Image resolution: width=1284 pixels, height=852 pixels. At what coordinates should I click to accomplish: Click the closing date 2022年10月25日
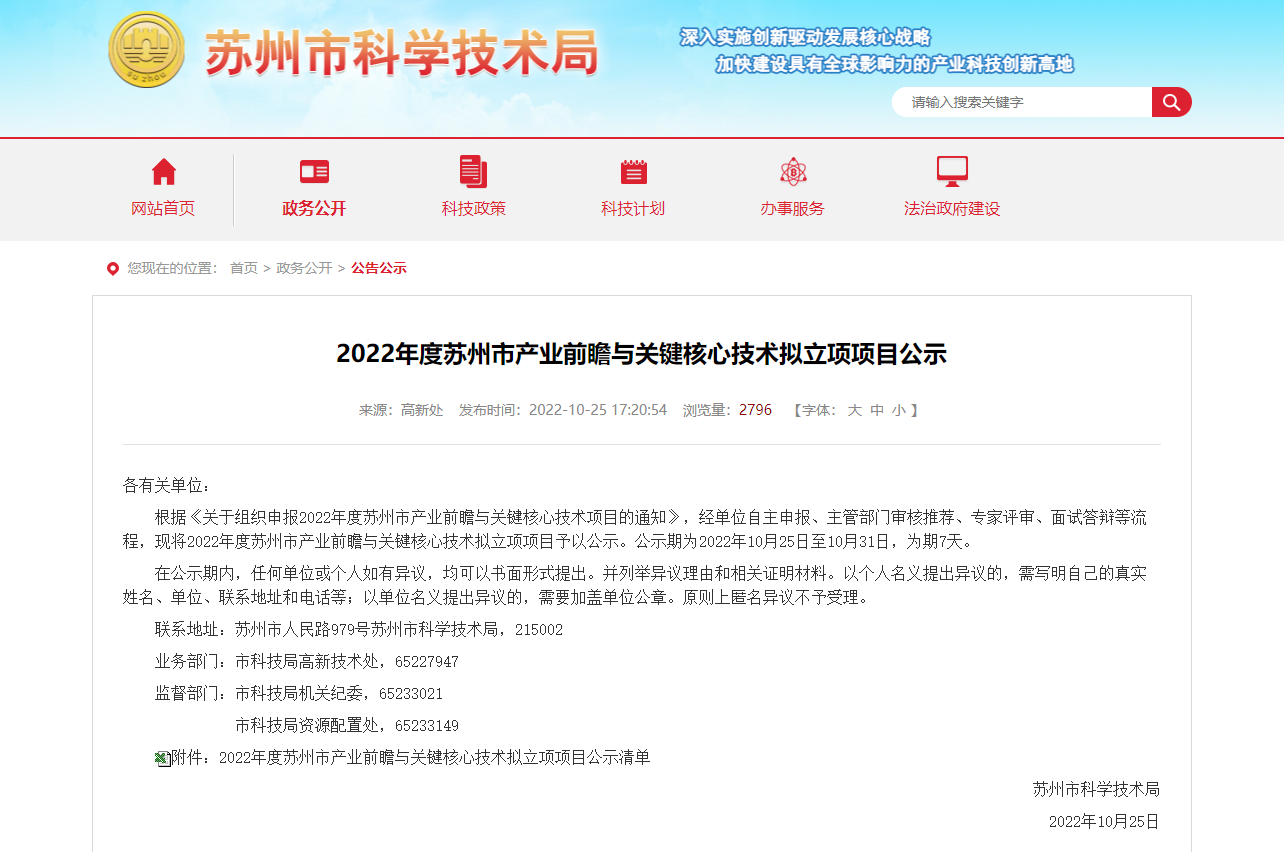pyautogui.click(x=1104, y=822)
